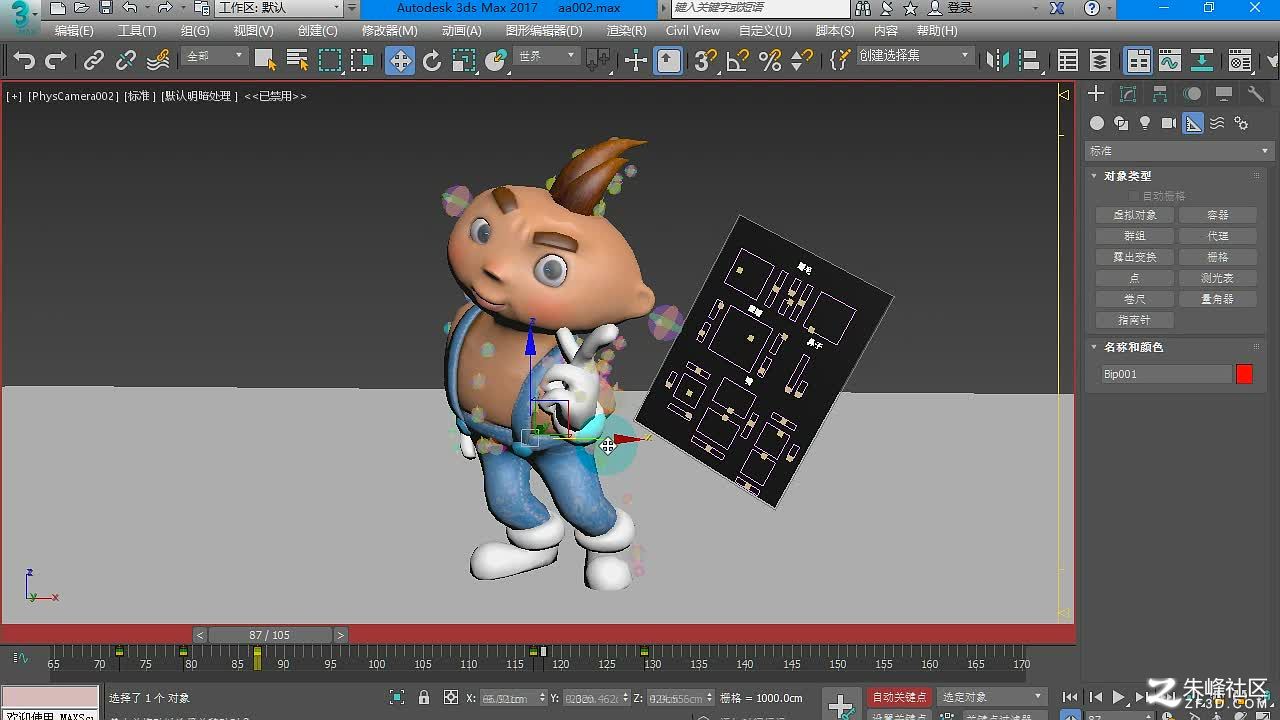Open the 创建选择集 named selection dropdown
The image size is (1280, 720).
point(914,56)
